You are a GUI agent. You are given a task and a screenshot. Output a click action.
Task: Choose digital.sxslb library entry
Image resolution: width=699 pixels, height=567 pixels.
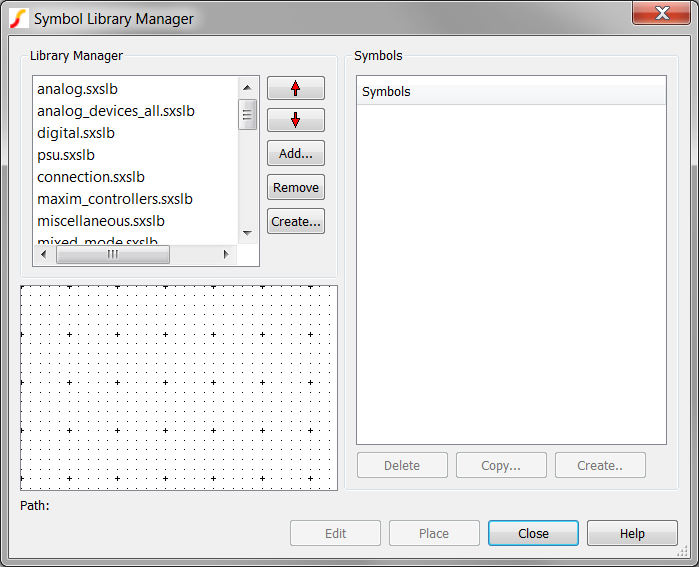(76, 133)
